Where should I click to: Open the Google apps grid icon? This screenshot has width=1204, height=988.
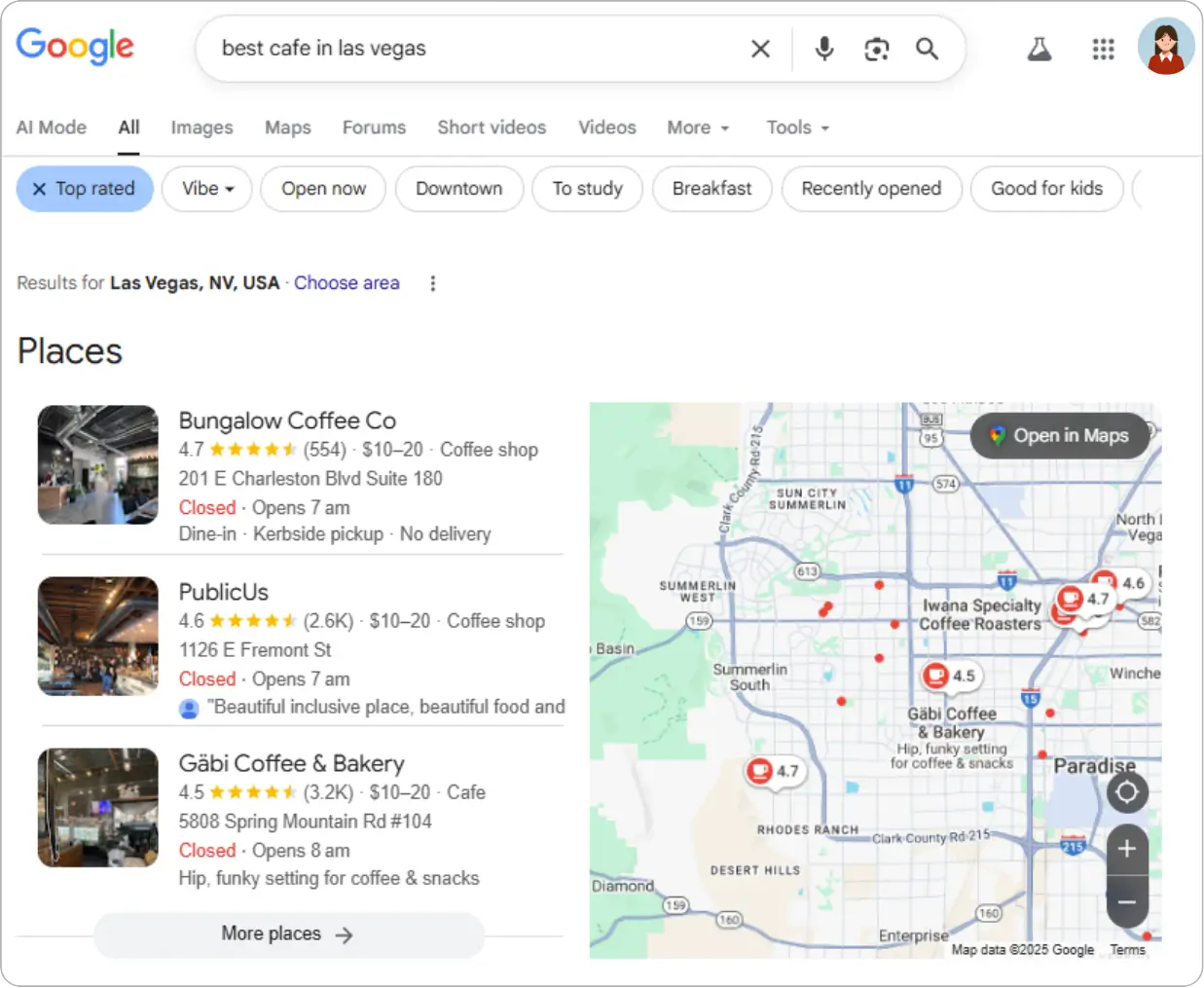pos(1103,49)
